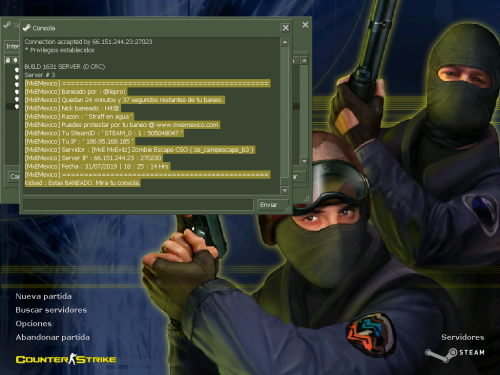Open the Servidores link above the Steam logo
500x375 pixels.
(x=463, y=337)
